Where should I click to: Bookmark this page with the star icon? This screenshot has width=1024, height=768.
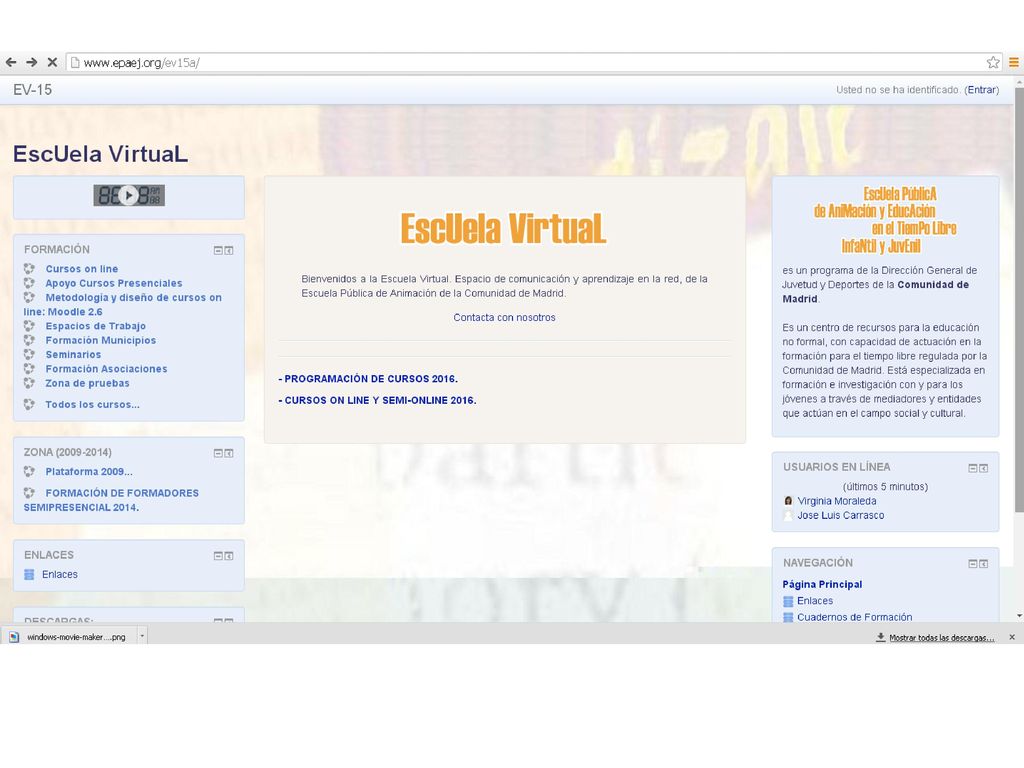[993, 63]
